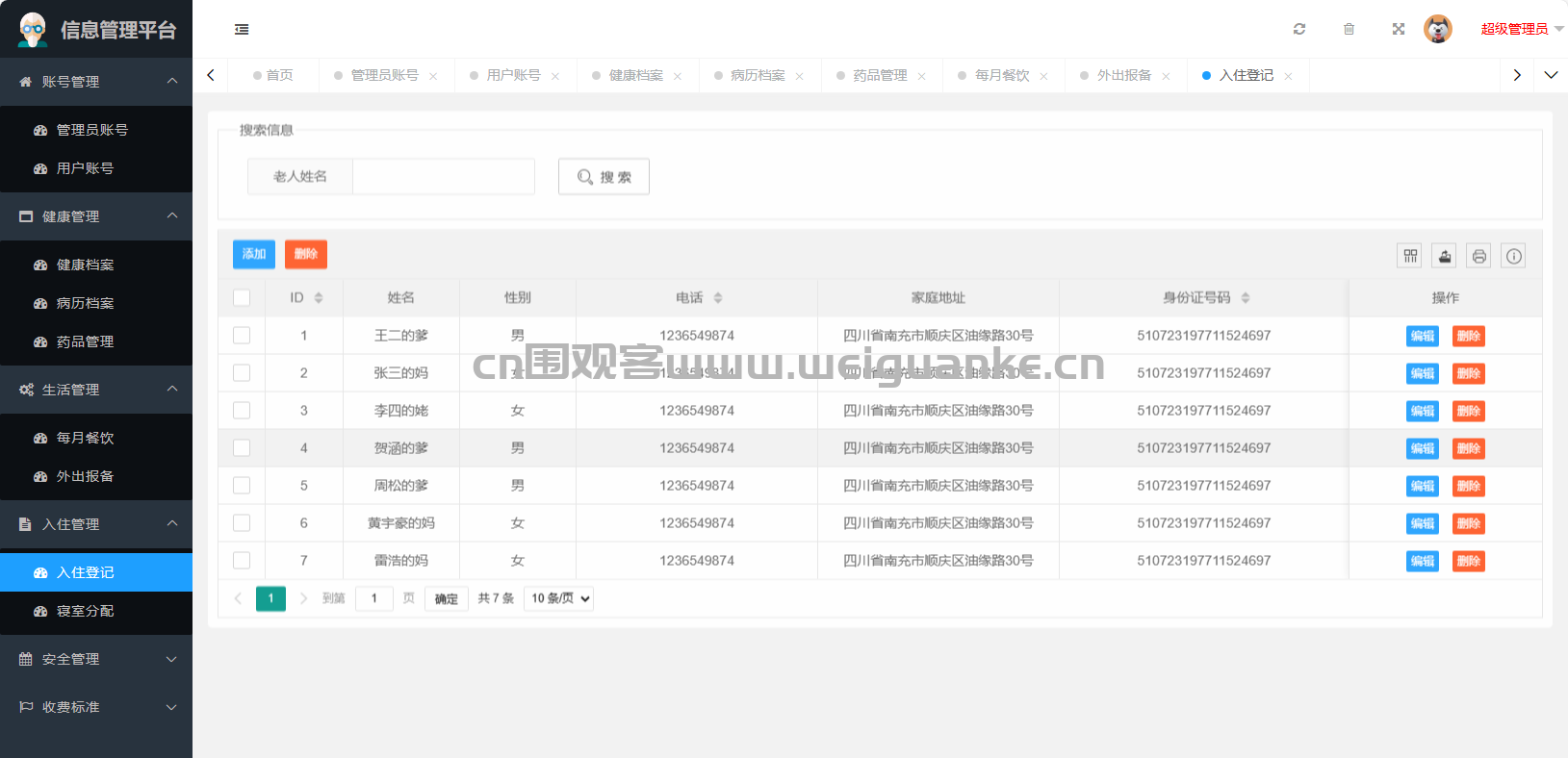Close the 健康档案 tab
The height and width of the screenshot is (758, 1568).
[x=678, y=76]
